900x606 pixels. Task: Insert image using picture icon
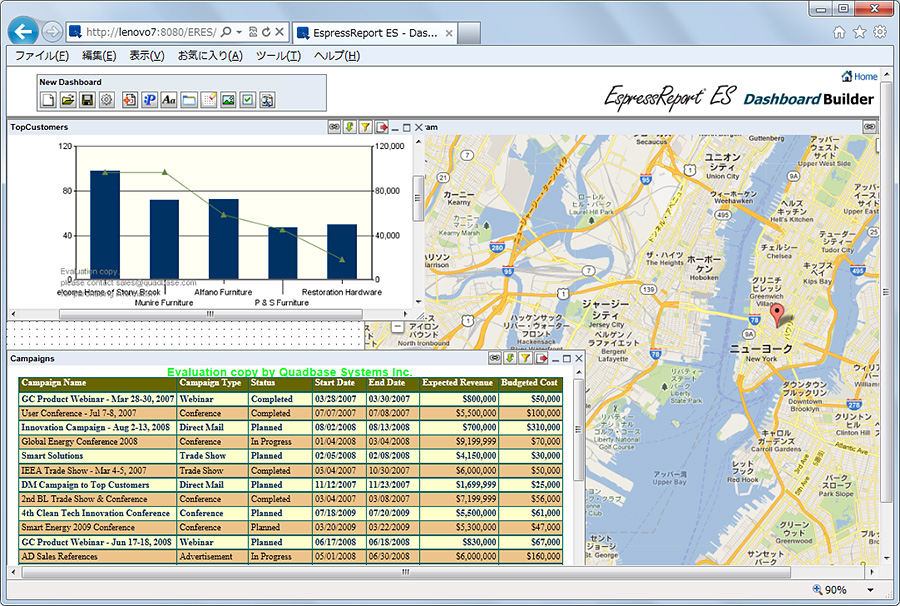(228, 100)
